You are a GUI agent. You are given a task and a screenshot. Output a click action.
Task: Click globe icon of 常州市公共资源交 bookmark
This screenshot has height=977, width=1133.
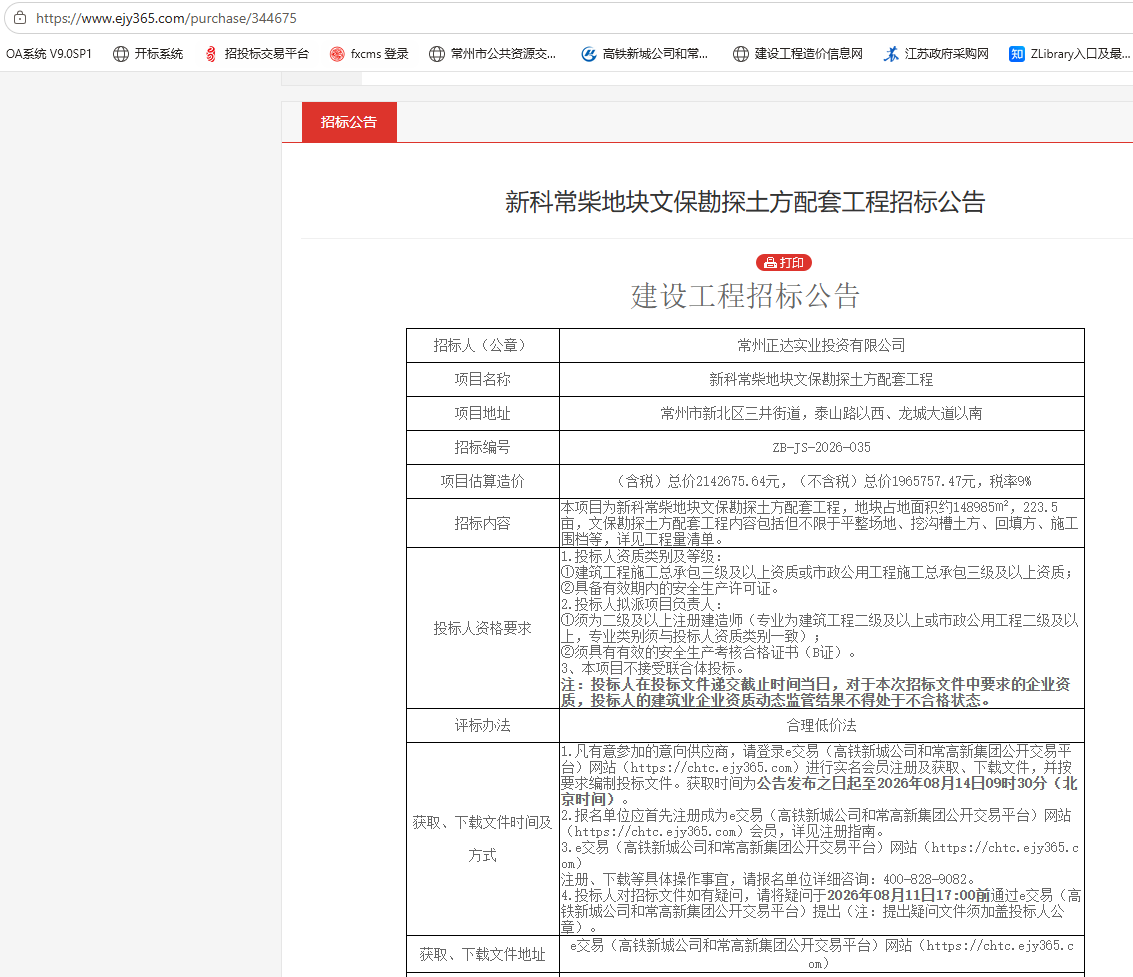coord(436,53)
